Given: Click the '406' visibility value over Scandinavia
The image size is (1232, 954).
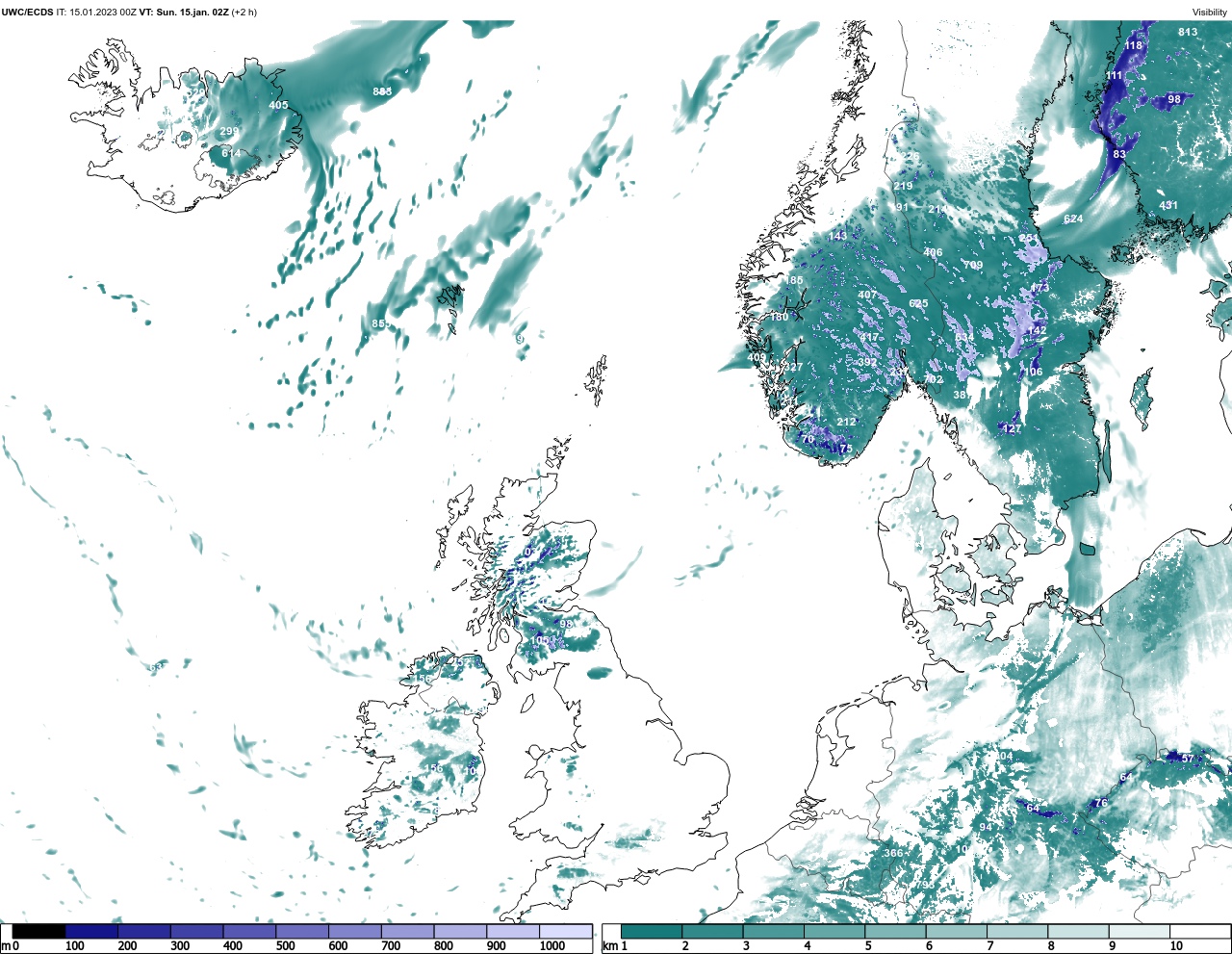Looking at the screenshot, I should [x=933, y=253].
